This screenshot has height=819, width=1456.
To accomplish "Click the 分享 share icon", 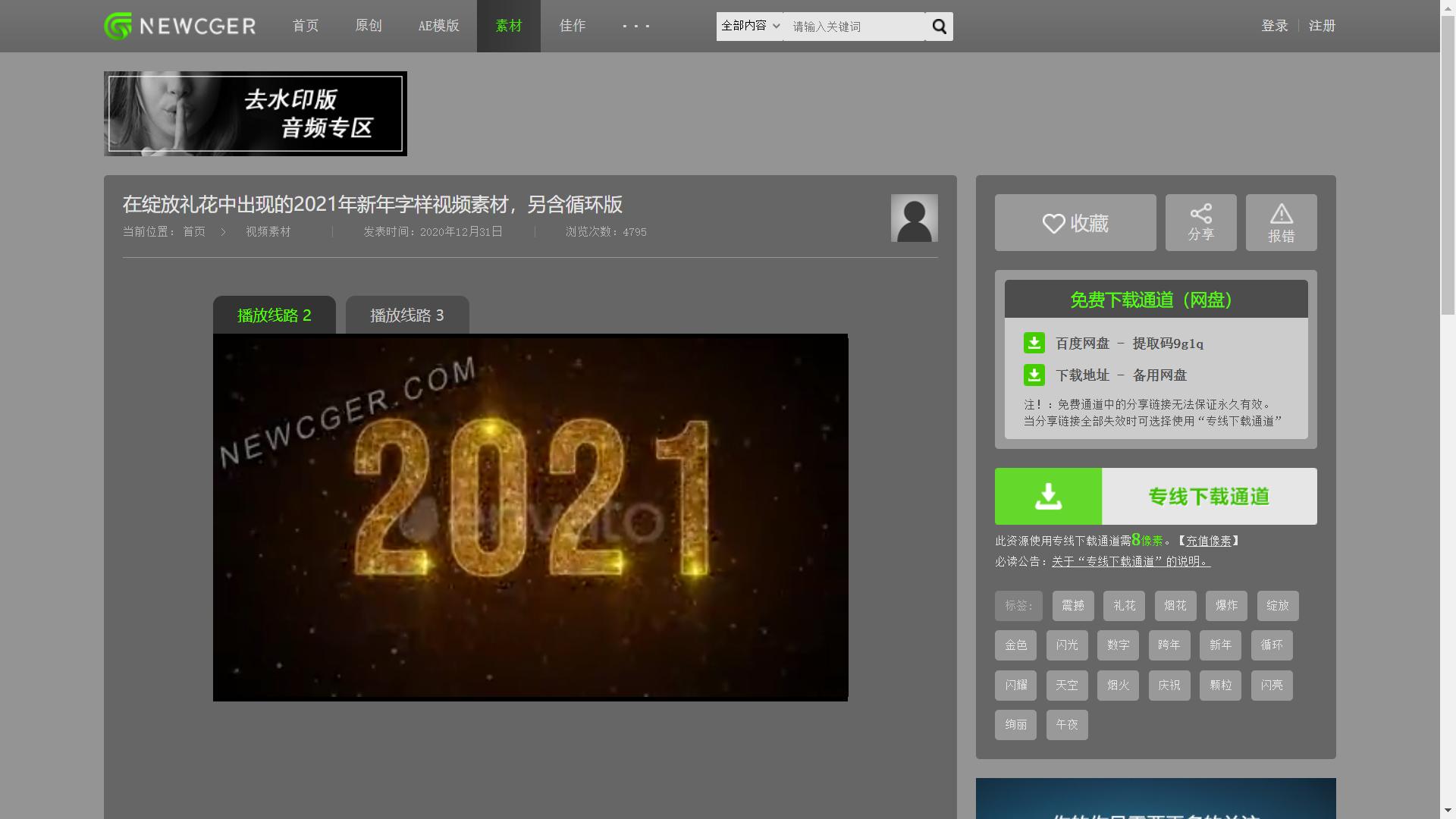I will pyautogui.click(x=1200, y=215).
